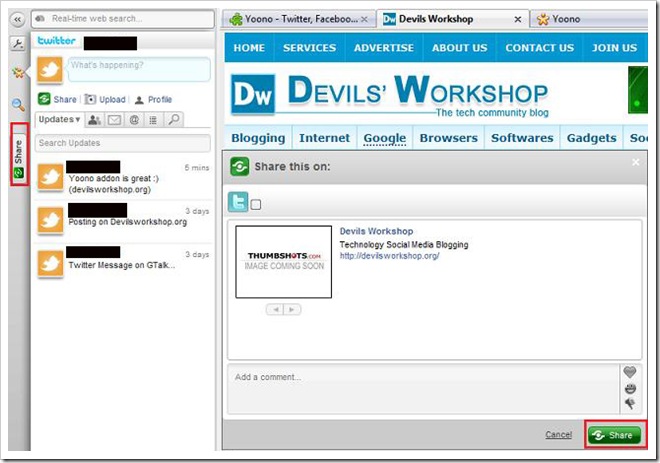Open the Blogging category

[x=258, y=138]
